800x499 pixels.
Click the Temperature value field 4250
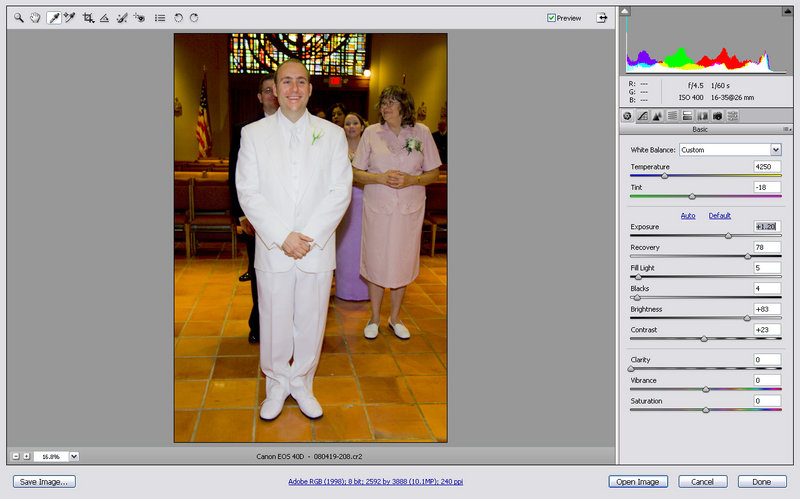[767, 166]
